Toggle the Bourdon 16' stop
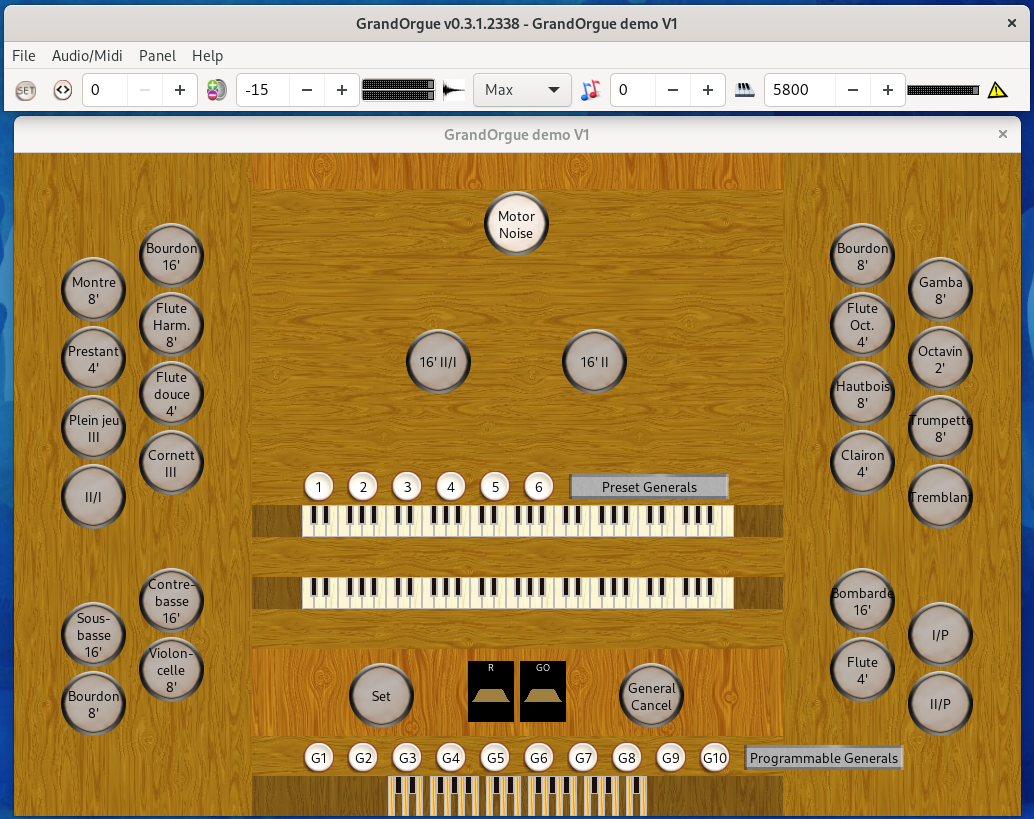Image resolution: width=1034 pixels, height=819 pixels. [x=171, y=257]
